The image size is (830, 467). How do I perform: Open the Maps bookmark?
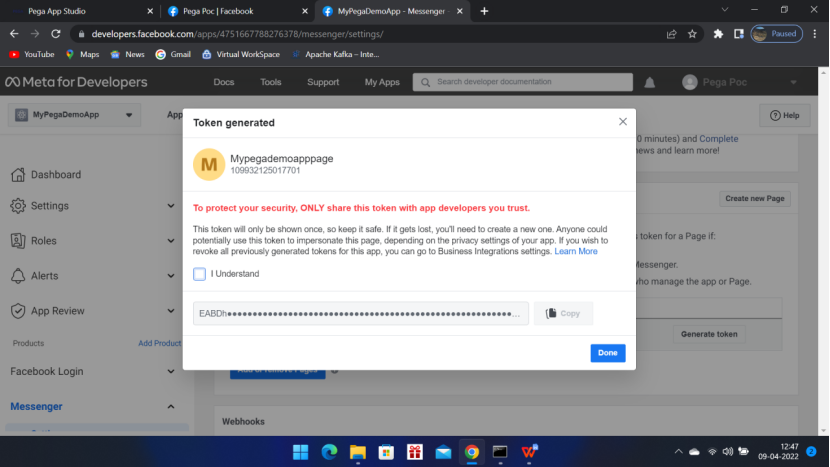point(82,54)
